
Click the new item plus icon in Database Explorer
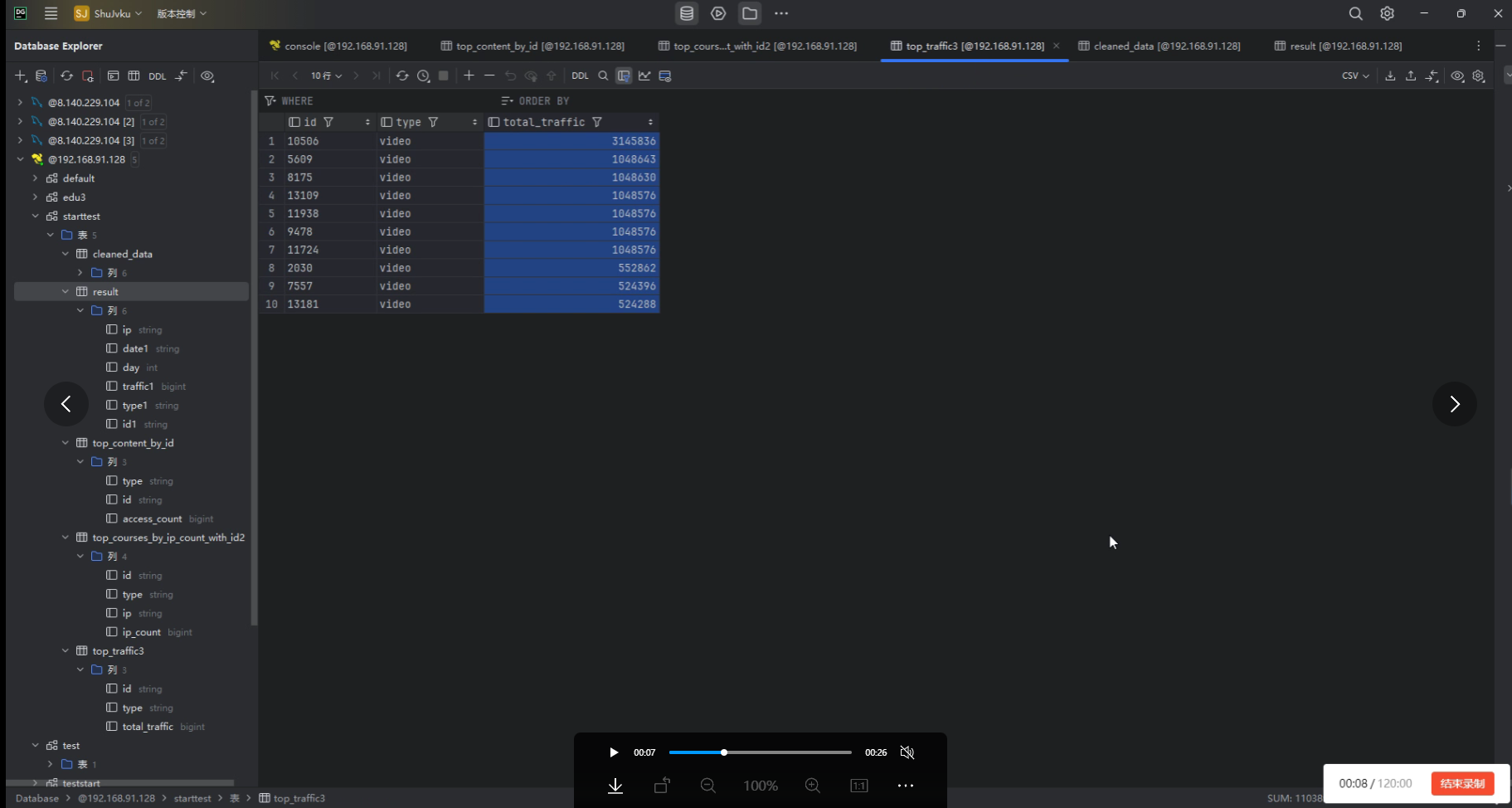pyautogui.click(x=21, y=75)
